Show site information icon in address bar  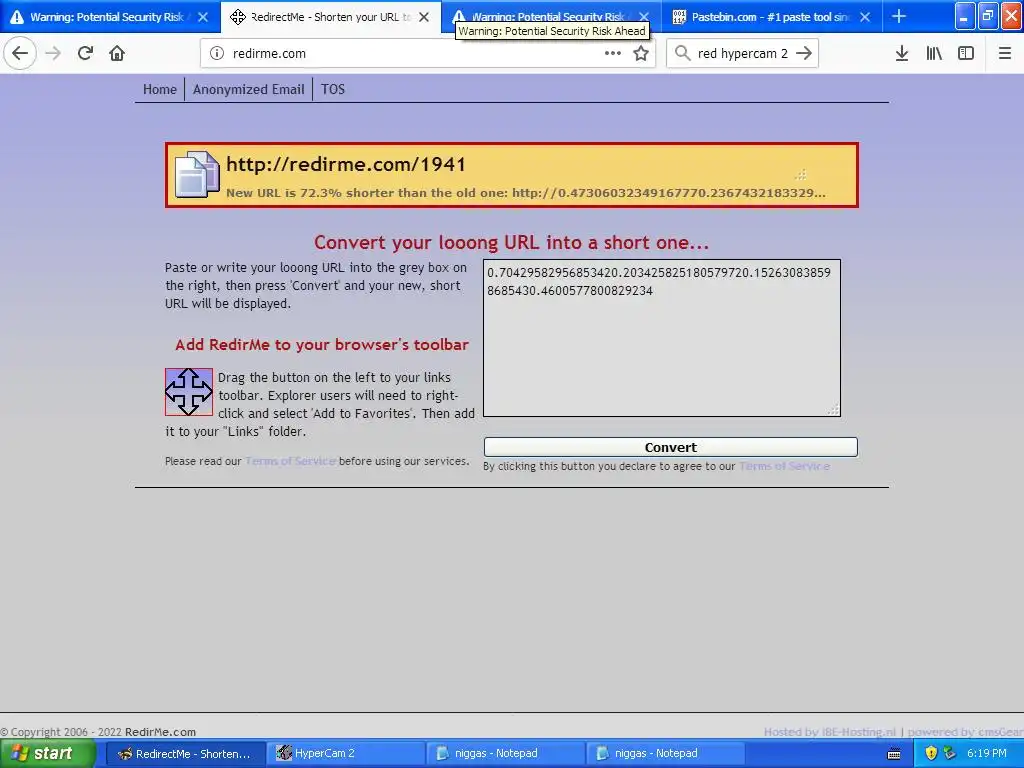217,54
